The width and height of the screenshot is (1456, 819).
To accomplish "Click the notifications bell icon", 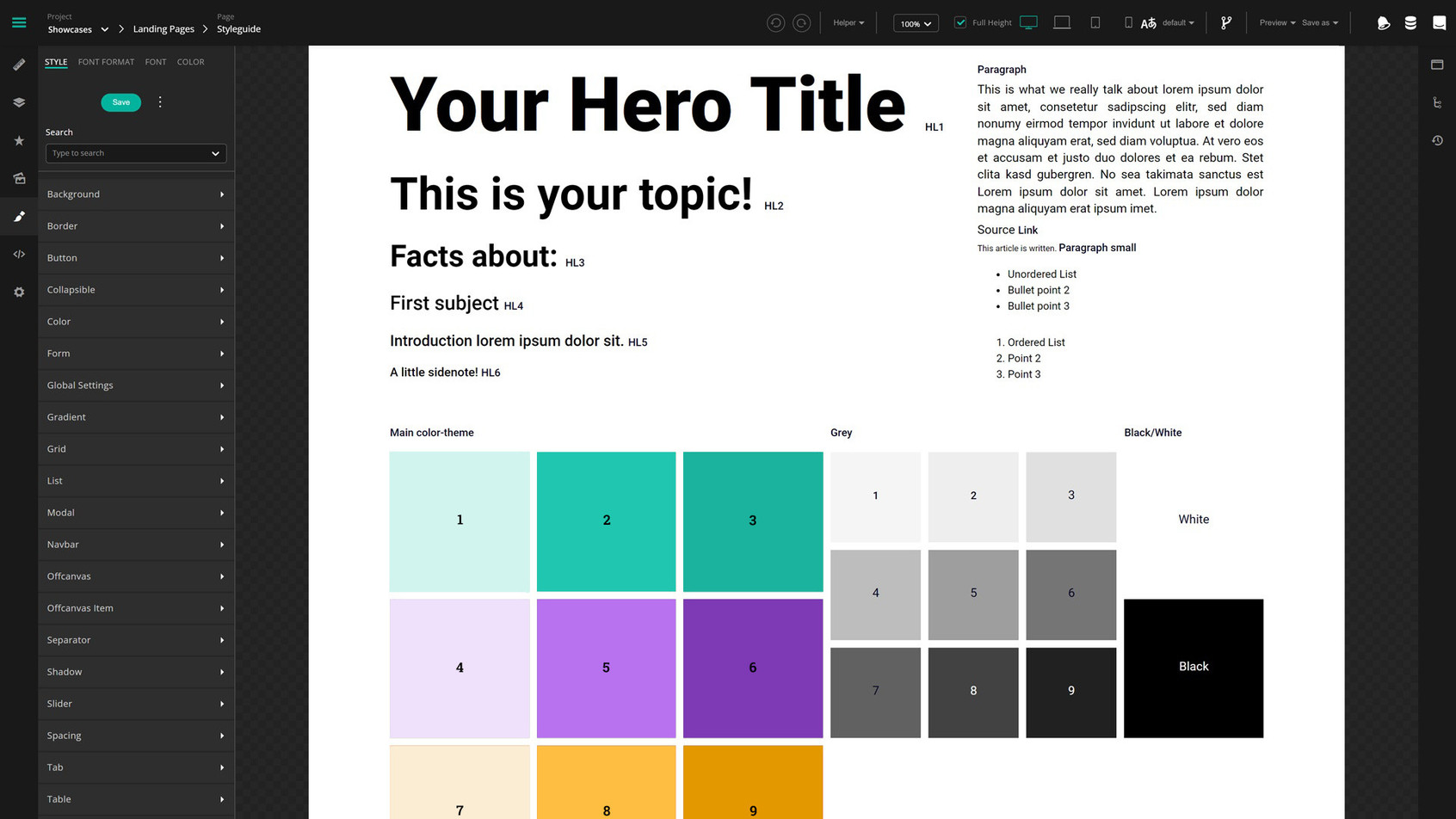I will (x=1384, y=23).
